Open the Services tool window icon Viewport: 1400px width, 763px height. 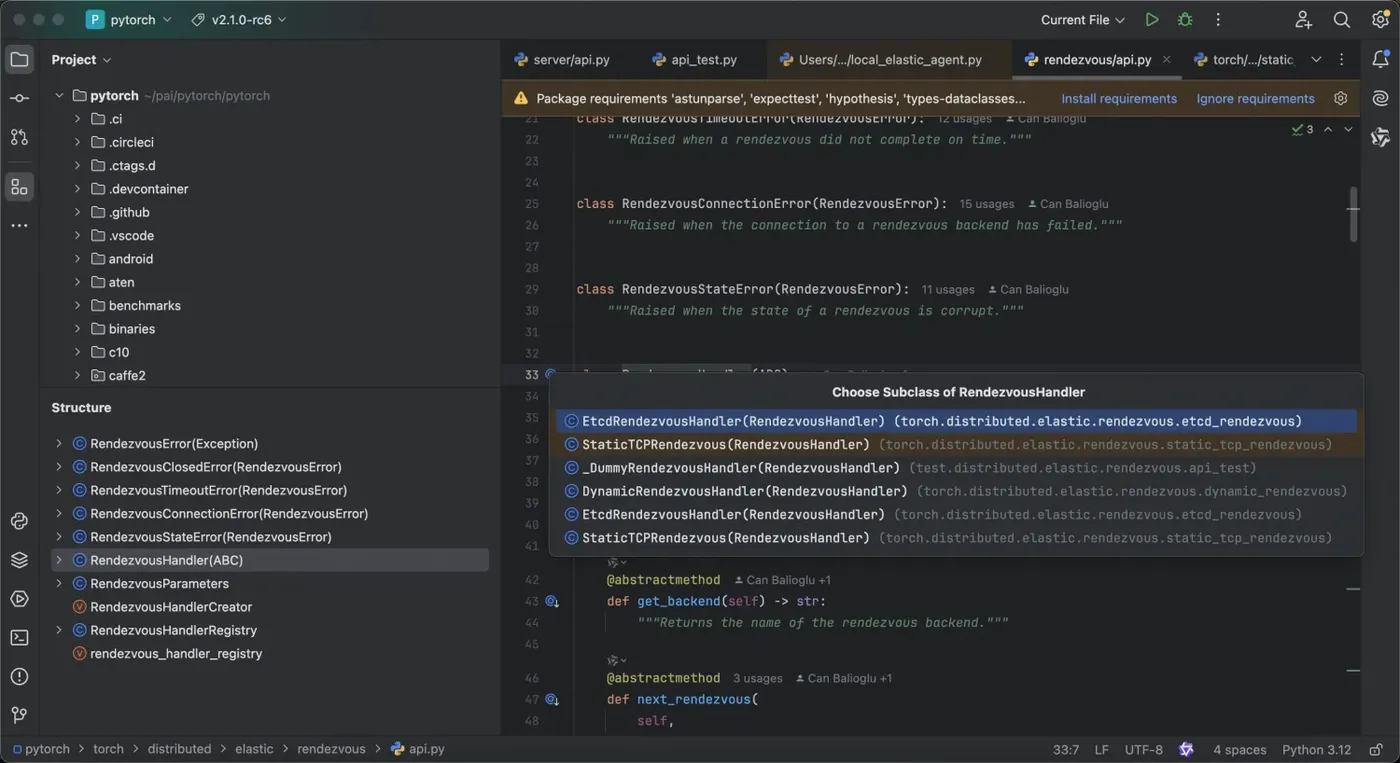coord(19,599)
